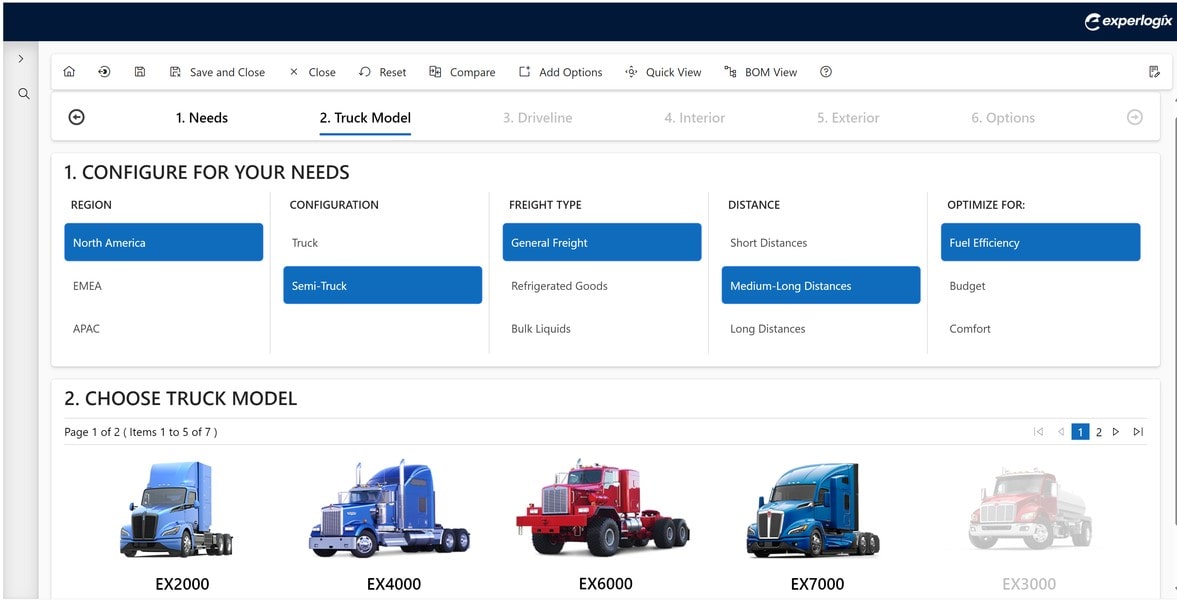Open the save configuration icon
The height and width of the screenshot is (600, 1177).
139,71
